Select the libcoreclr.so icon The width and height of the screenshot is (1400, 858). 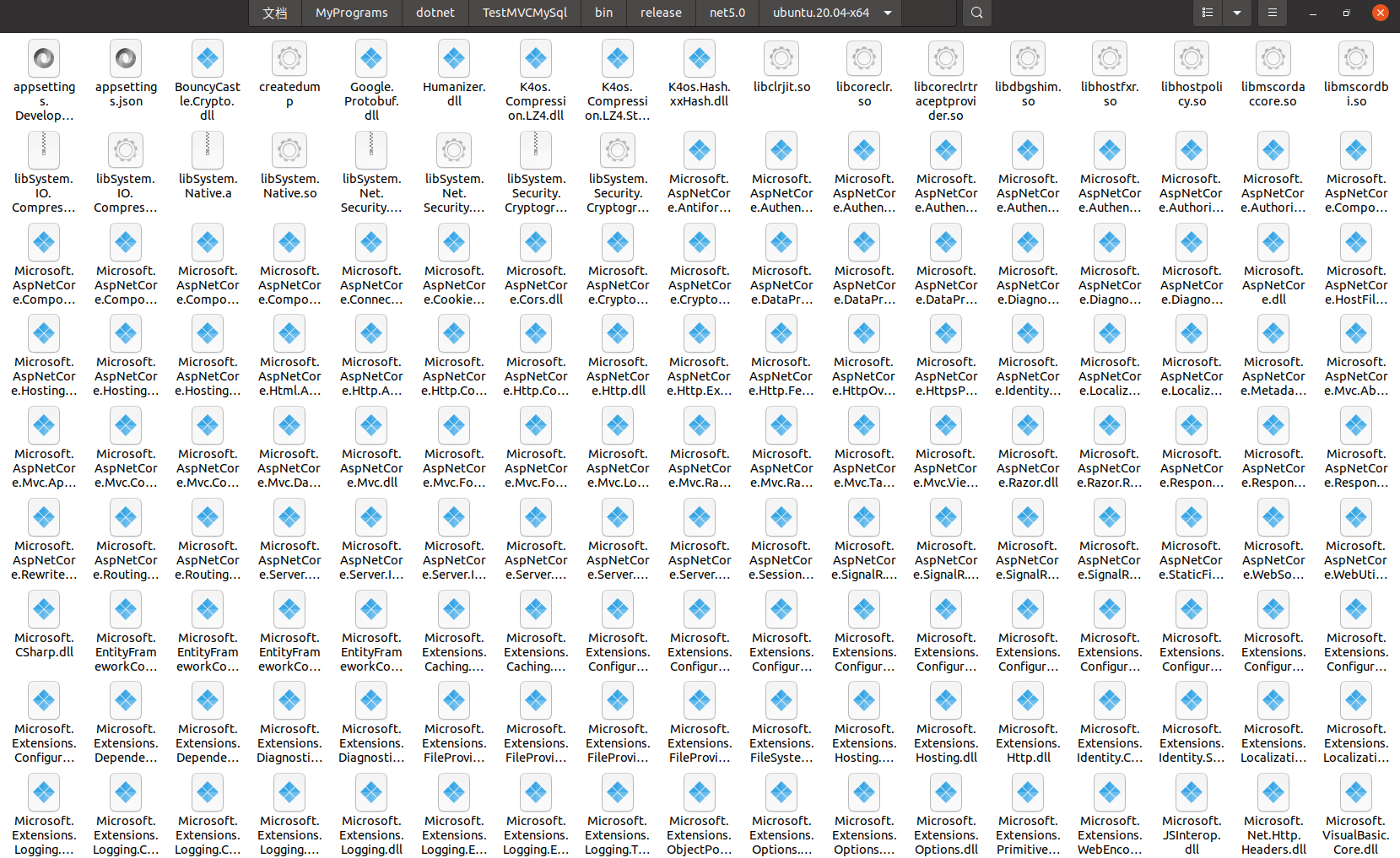(x=864, y=58)
